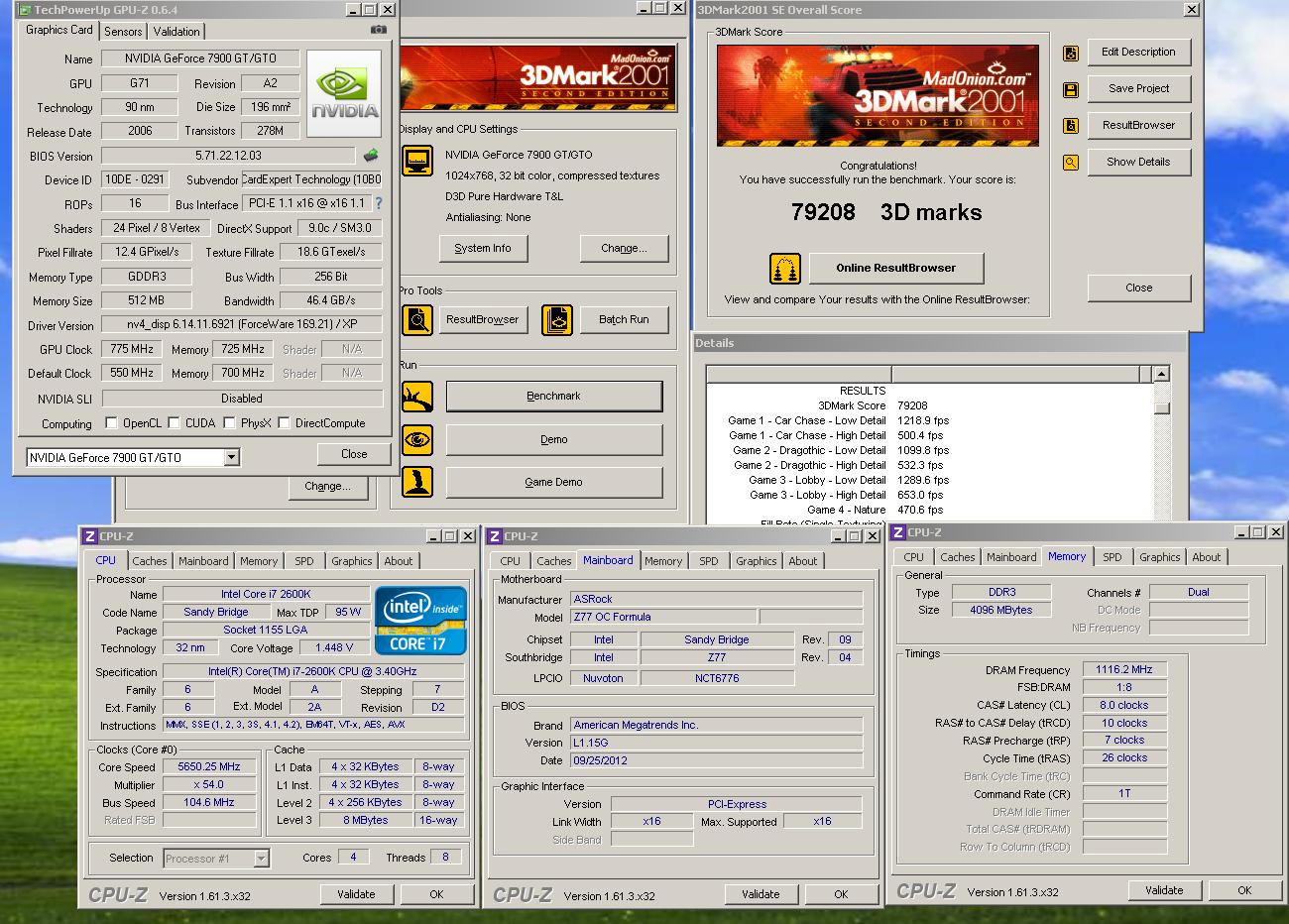Click the Save Project floppy disk icon
1289x924 pixels.
1071,89
